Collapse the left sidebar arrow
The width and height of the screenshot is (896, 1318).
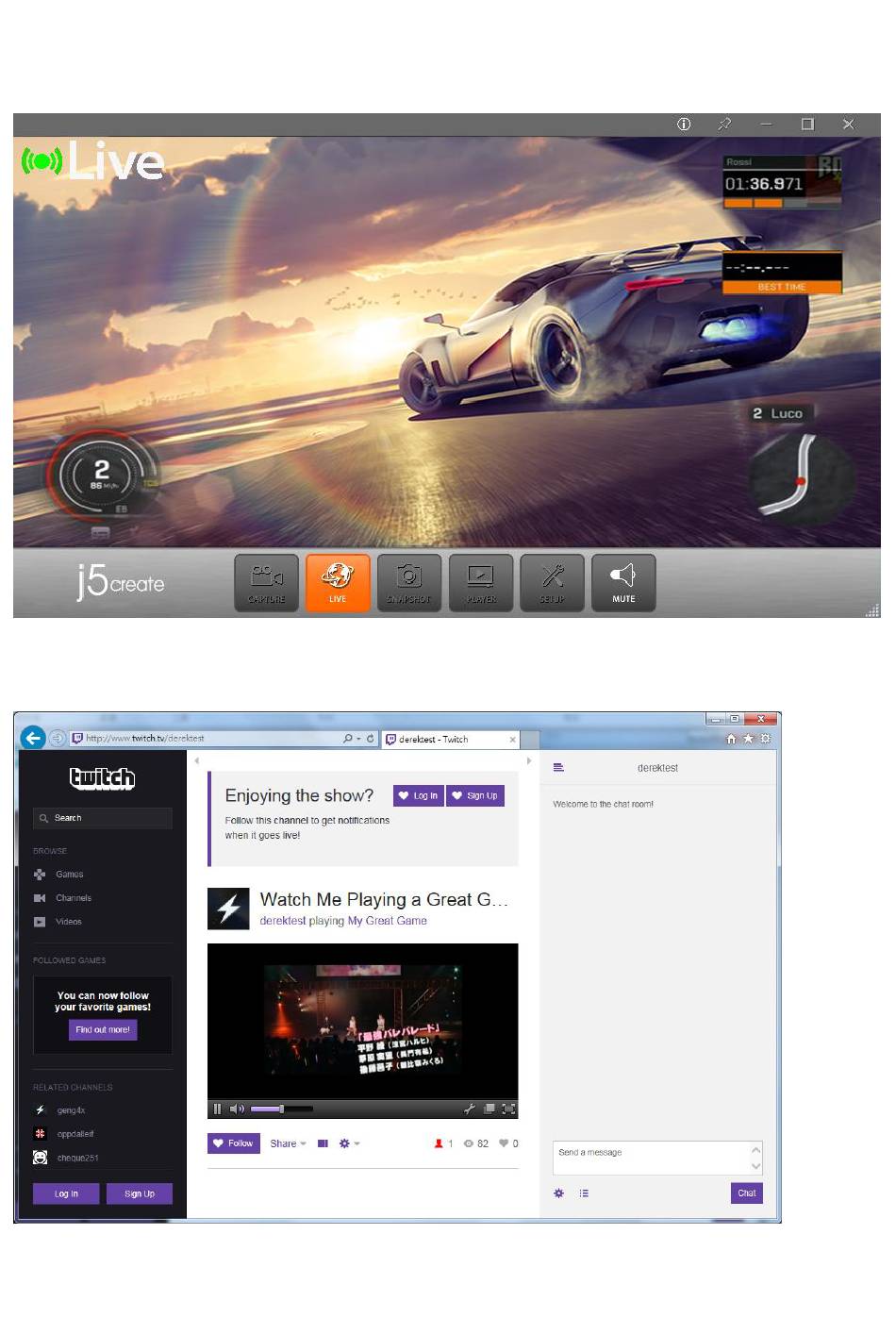coord(197,760)
